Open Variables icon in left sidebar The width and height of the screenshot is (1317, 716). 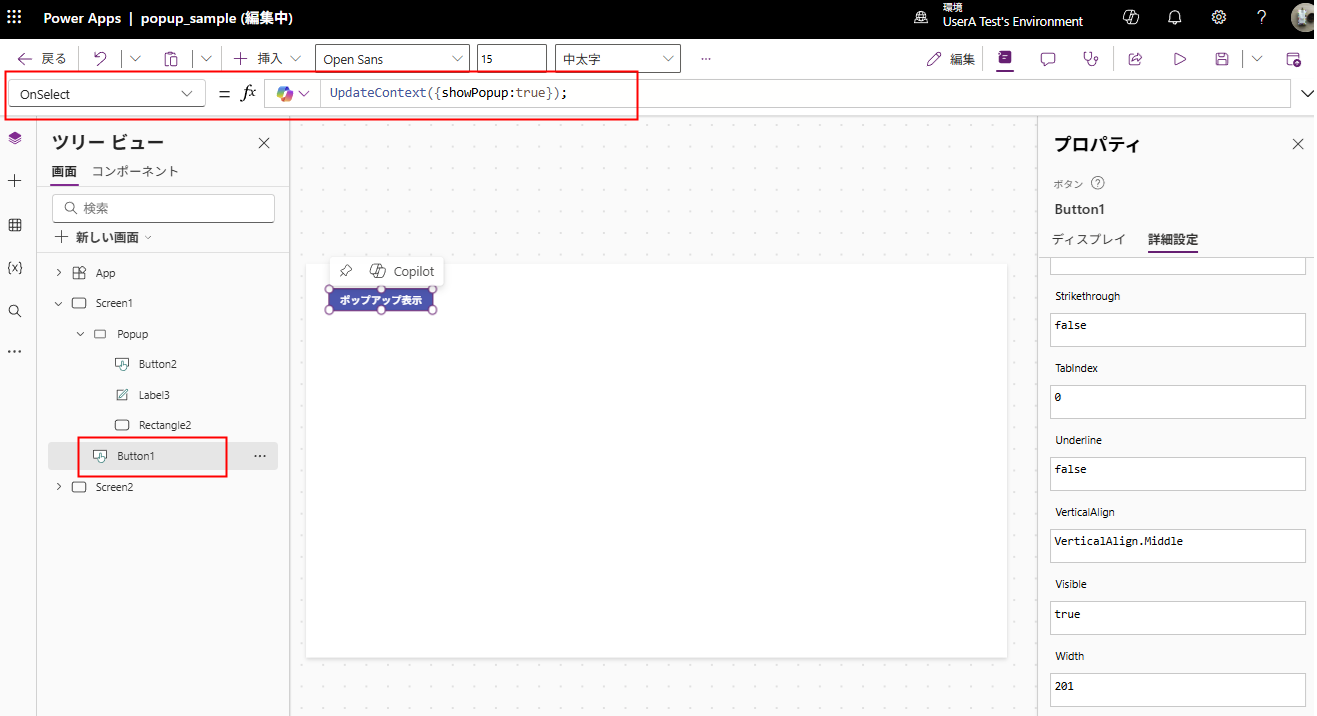coord(15,268)
